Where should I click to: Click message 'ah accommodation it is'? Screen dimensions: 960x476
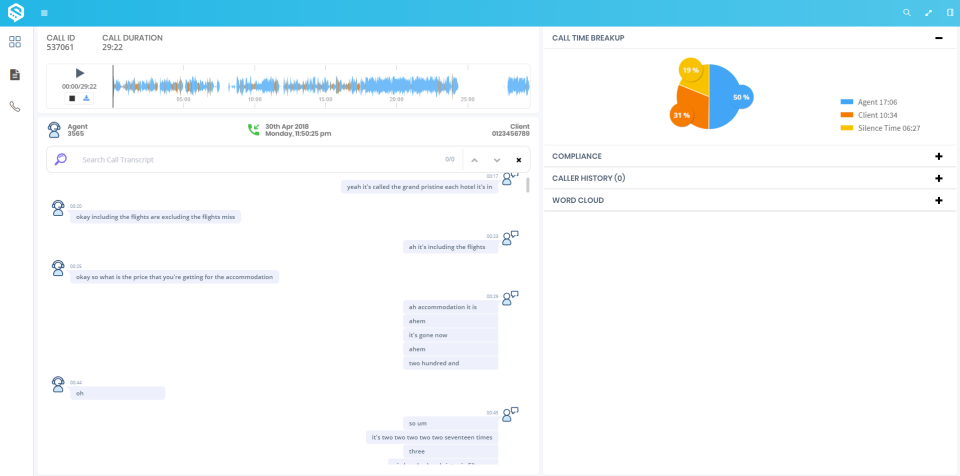point(451,307)
